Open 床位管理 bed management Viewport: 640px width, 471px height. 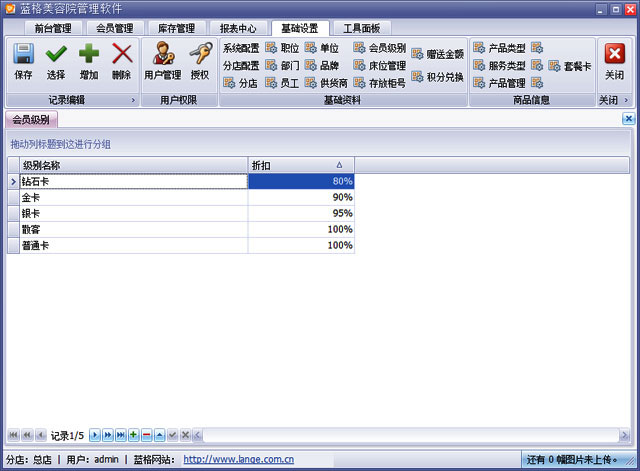pos(380,66)
